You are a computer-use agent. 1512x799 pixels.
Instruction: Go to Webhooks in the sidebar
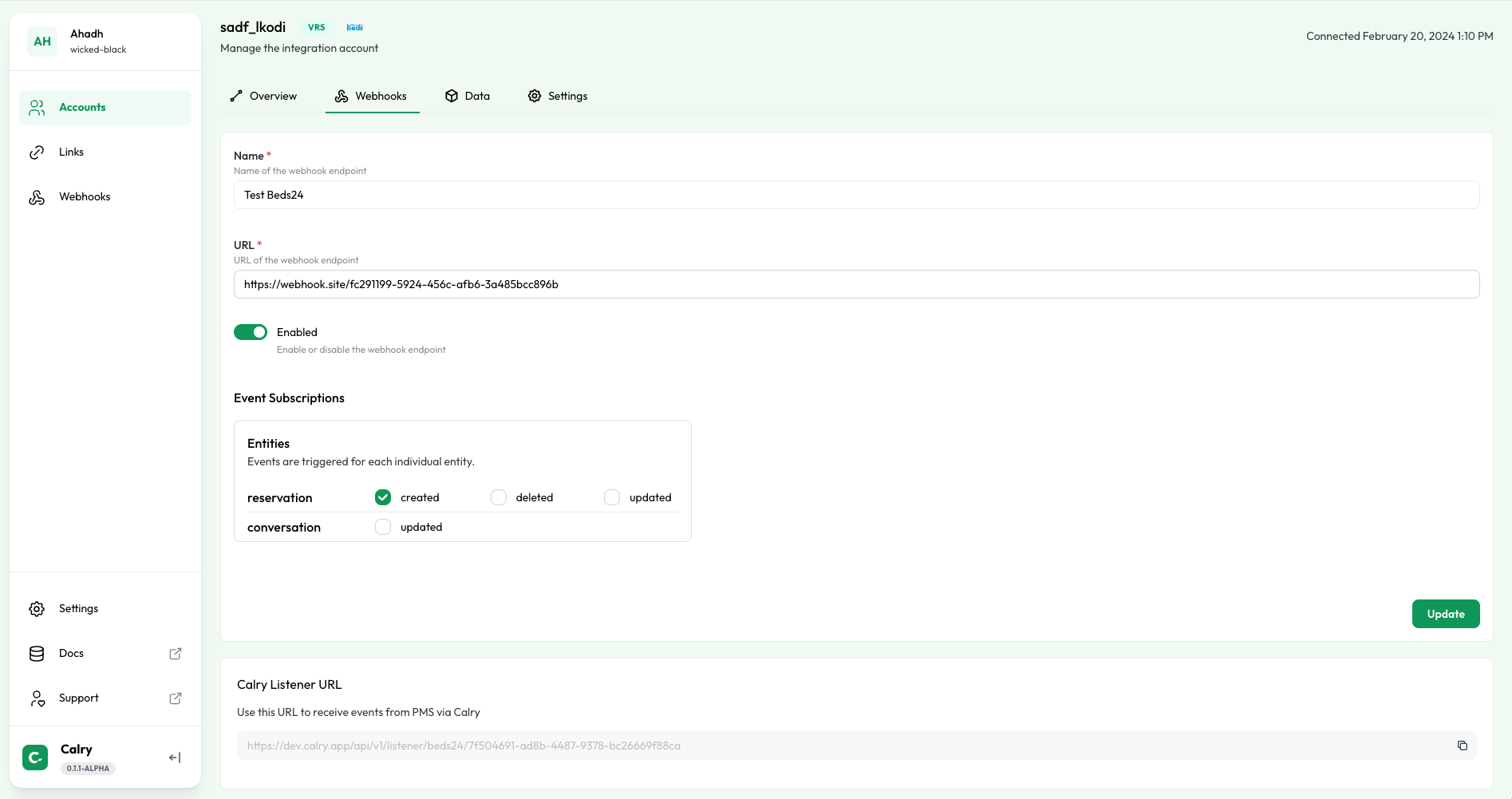(105, 197)
